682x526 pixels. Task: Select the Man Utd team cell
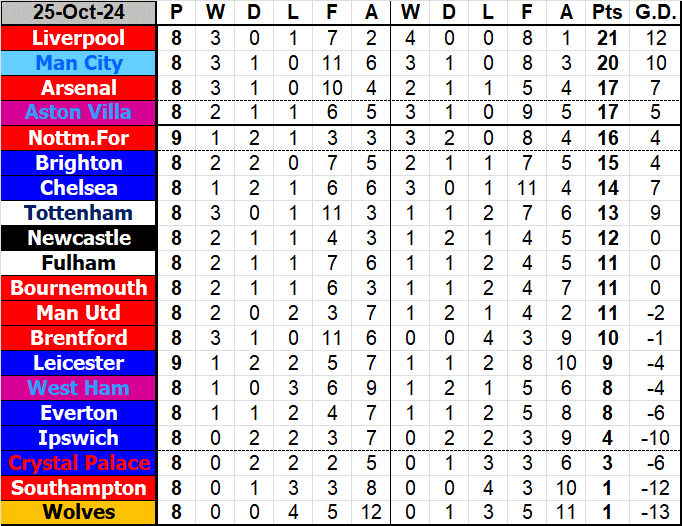tap(79, 313)
